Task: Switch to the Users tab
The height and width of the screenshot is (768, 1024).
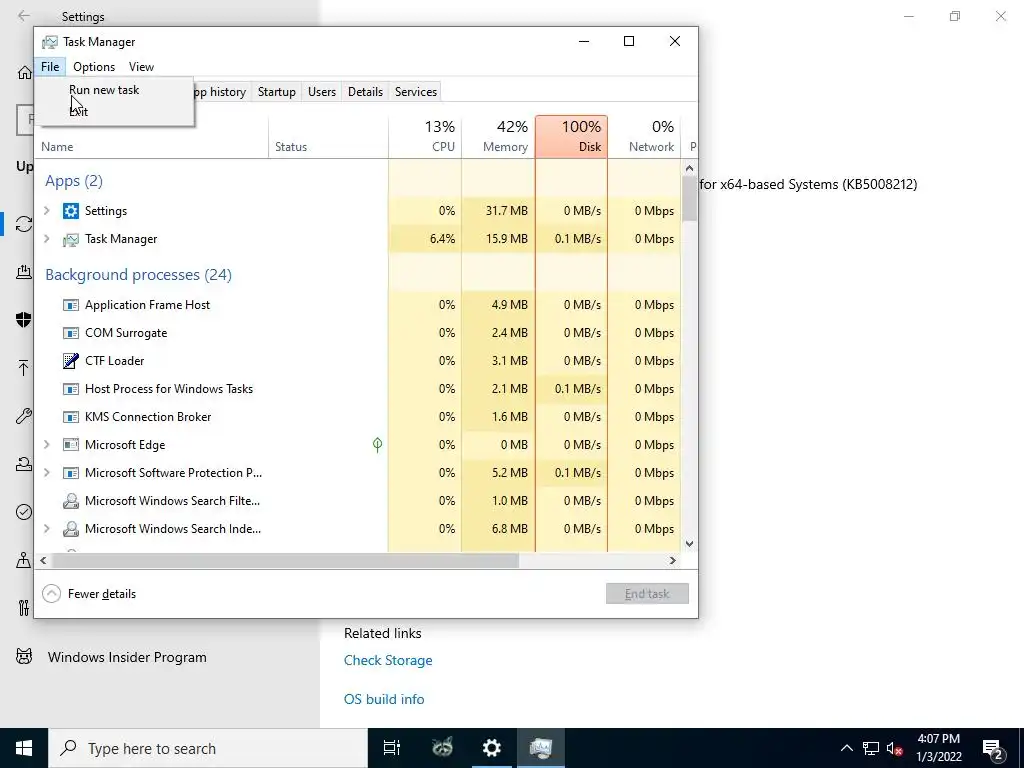Action: 322,92
